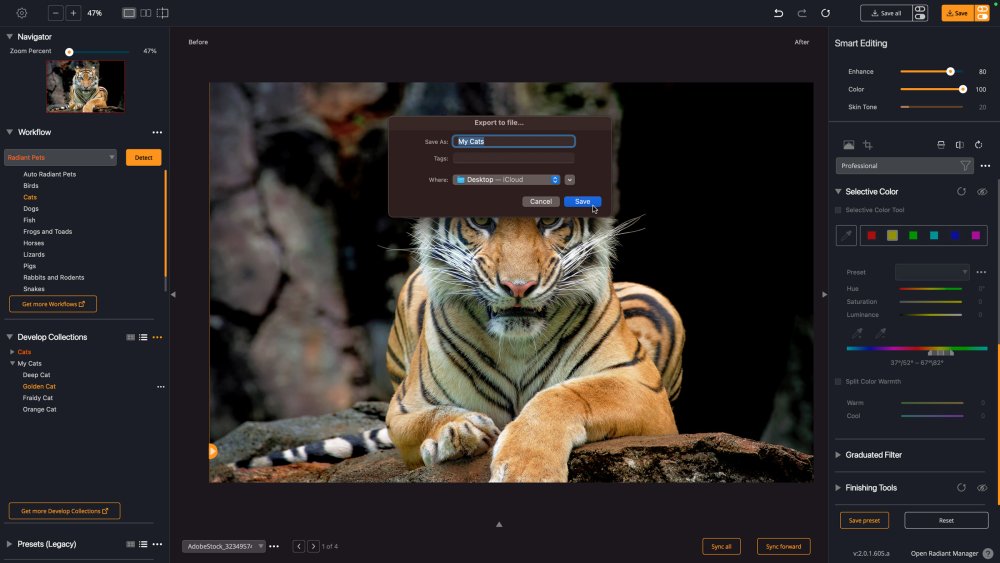This screenshot has height=563, width=1000.
Task: Toggle the Save all options switch
Action: pyautogui.click(x=920, y=13)
